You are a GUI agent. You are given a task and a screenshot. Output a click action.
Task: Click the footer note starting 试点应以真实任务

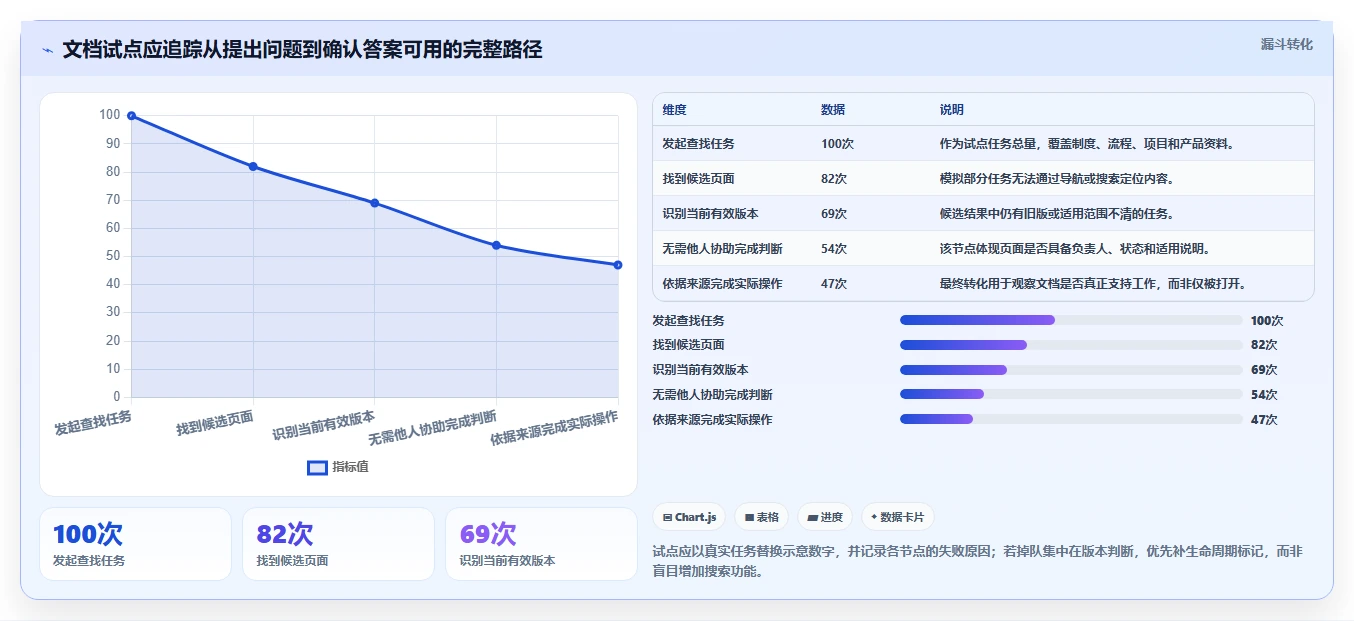976,561
